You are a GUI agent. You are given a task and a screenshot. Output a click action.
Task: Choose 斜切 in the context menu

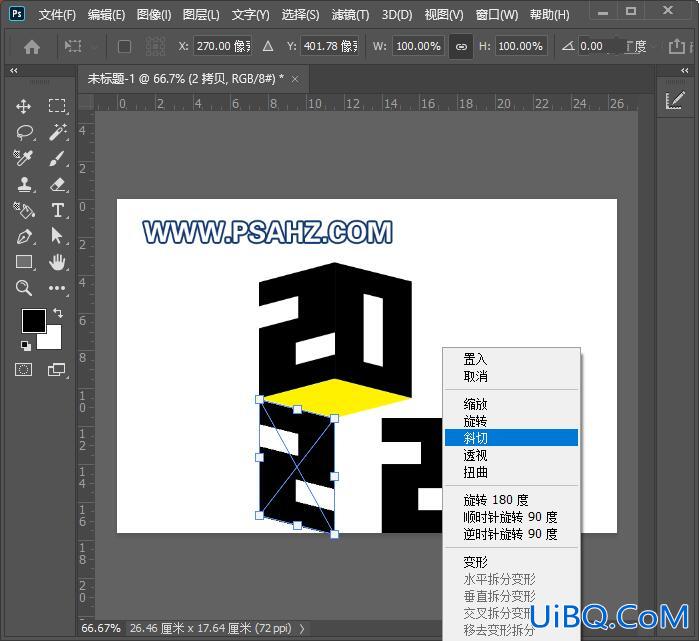coord(511,438)
